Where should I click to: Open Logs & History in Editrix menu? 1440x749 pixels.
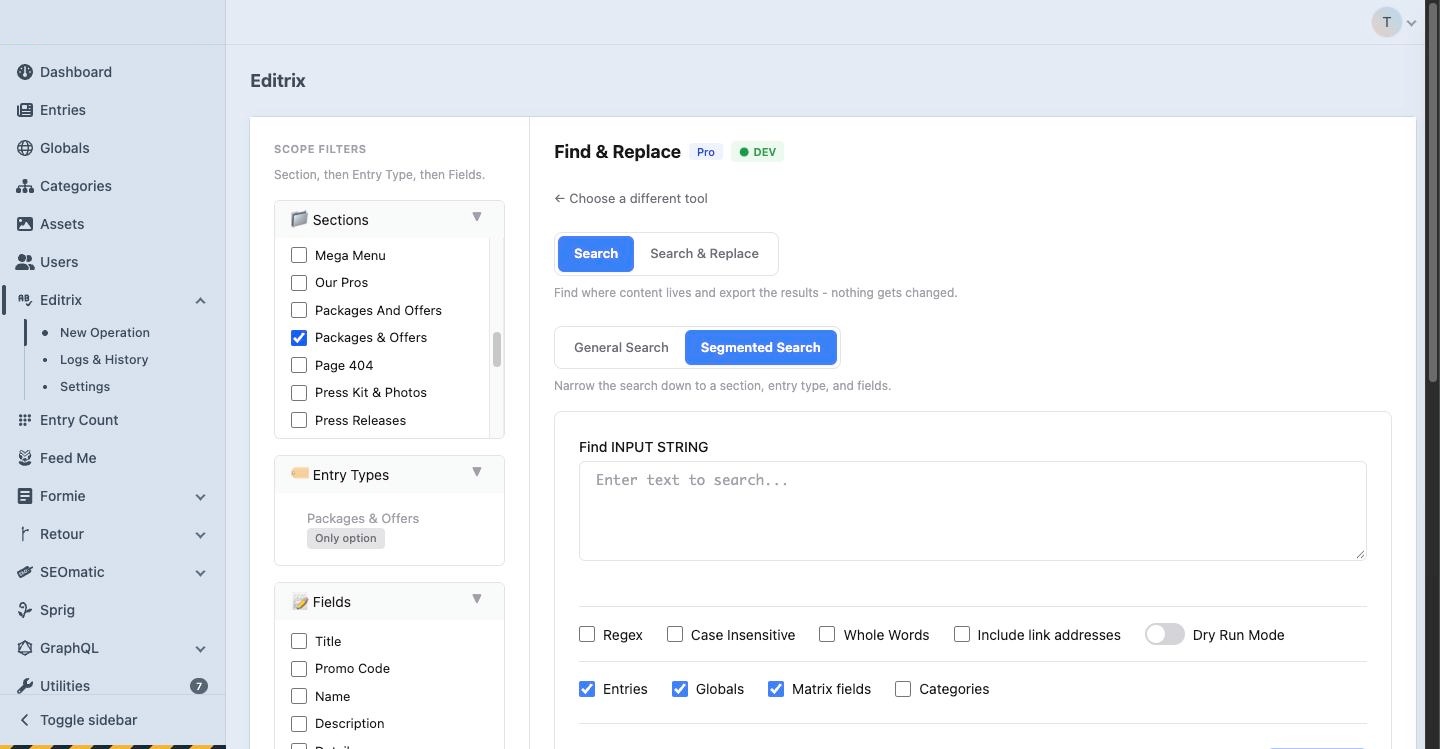[104, 359]
